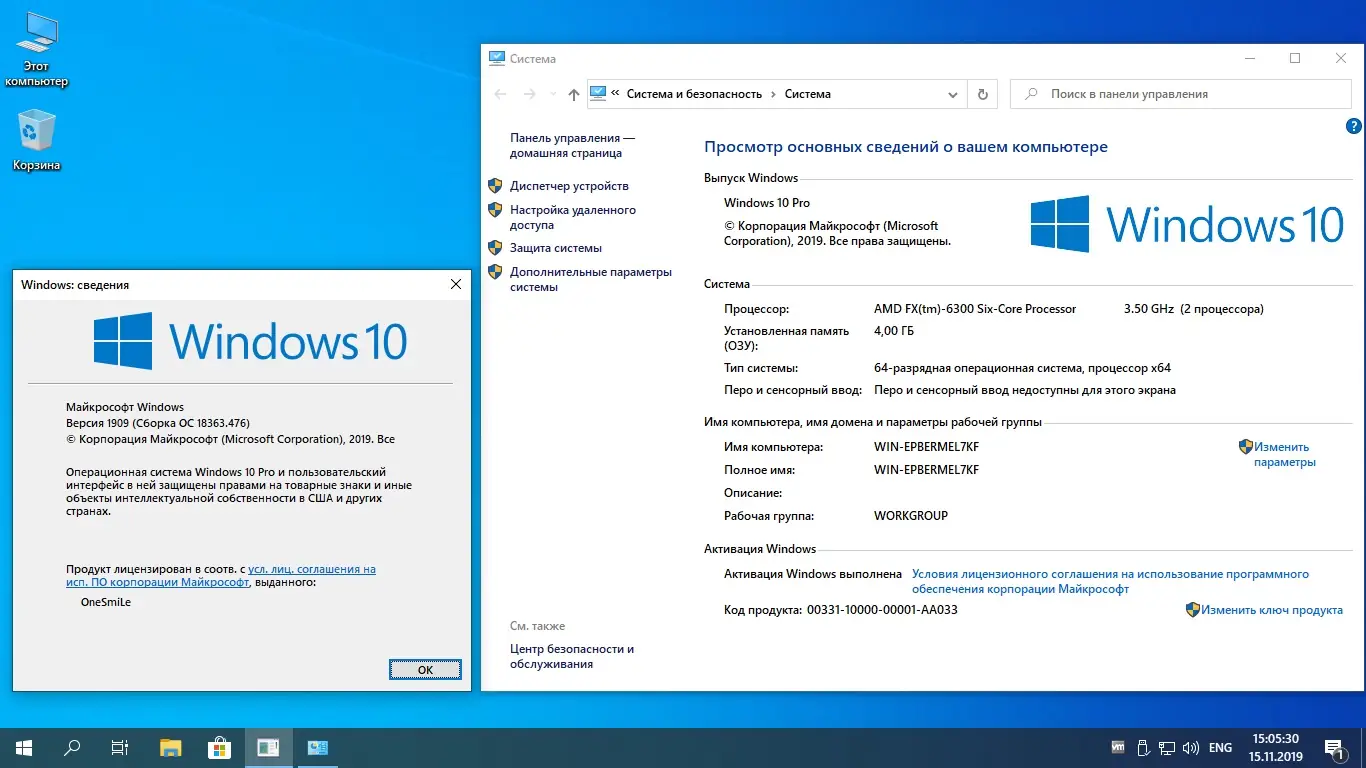Open Task View on the taskbar
This screenshot has height=768, width=1366.
click(120, 747)
